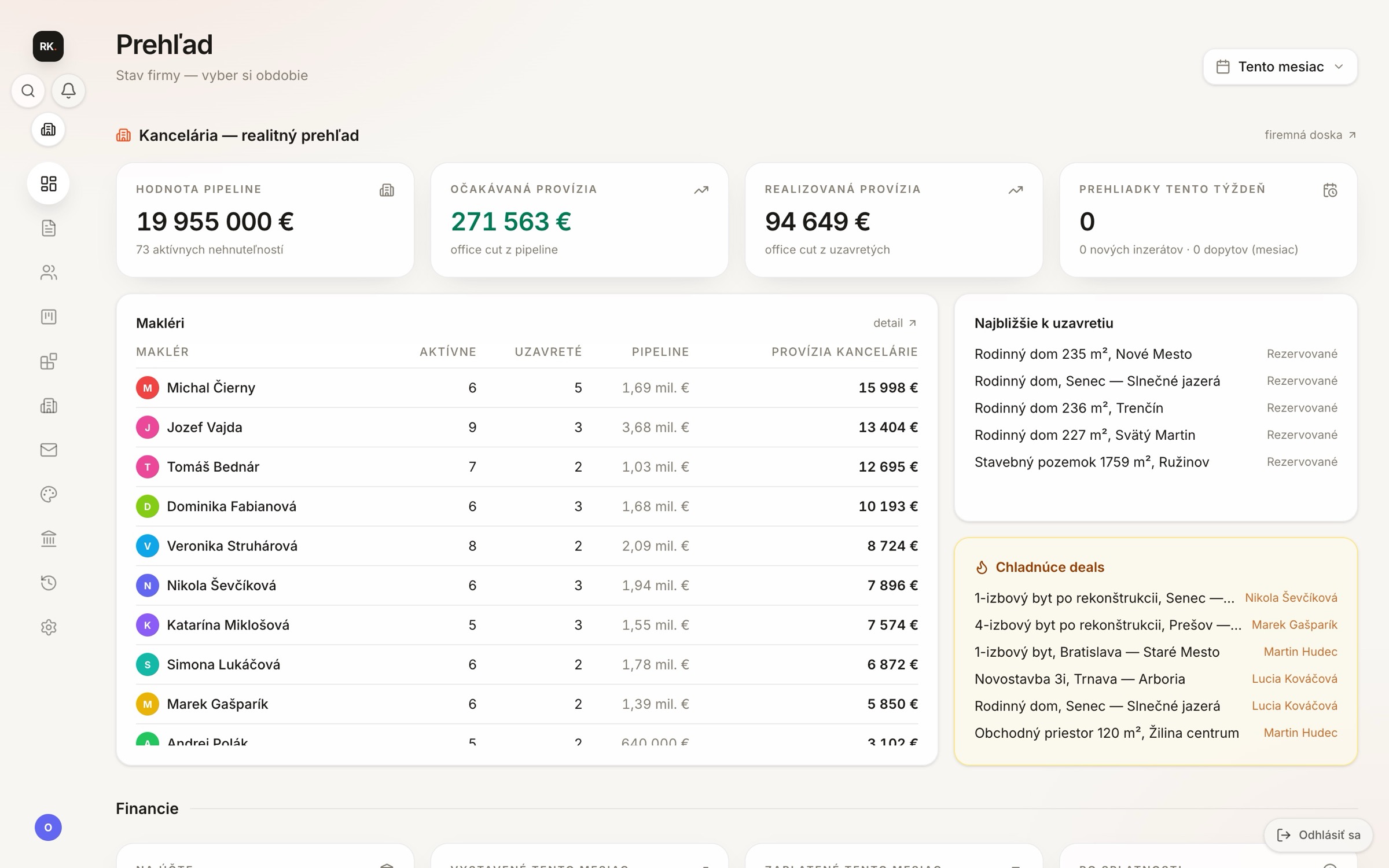Click Veronika Struhárová avatar
Viewport: 1389px width, 868px height.
pos(148,546)
